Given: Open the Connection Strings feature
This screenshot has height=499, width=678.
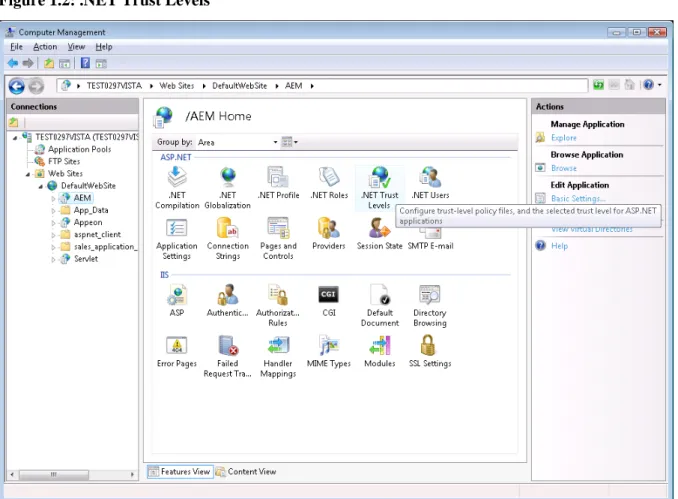Looking at the screenshot, I should [227, 239].
